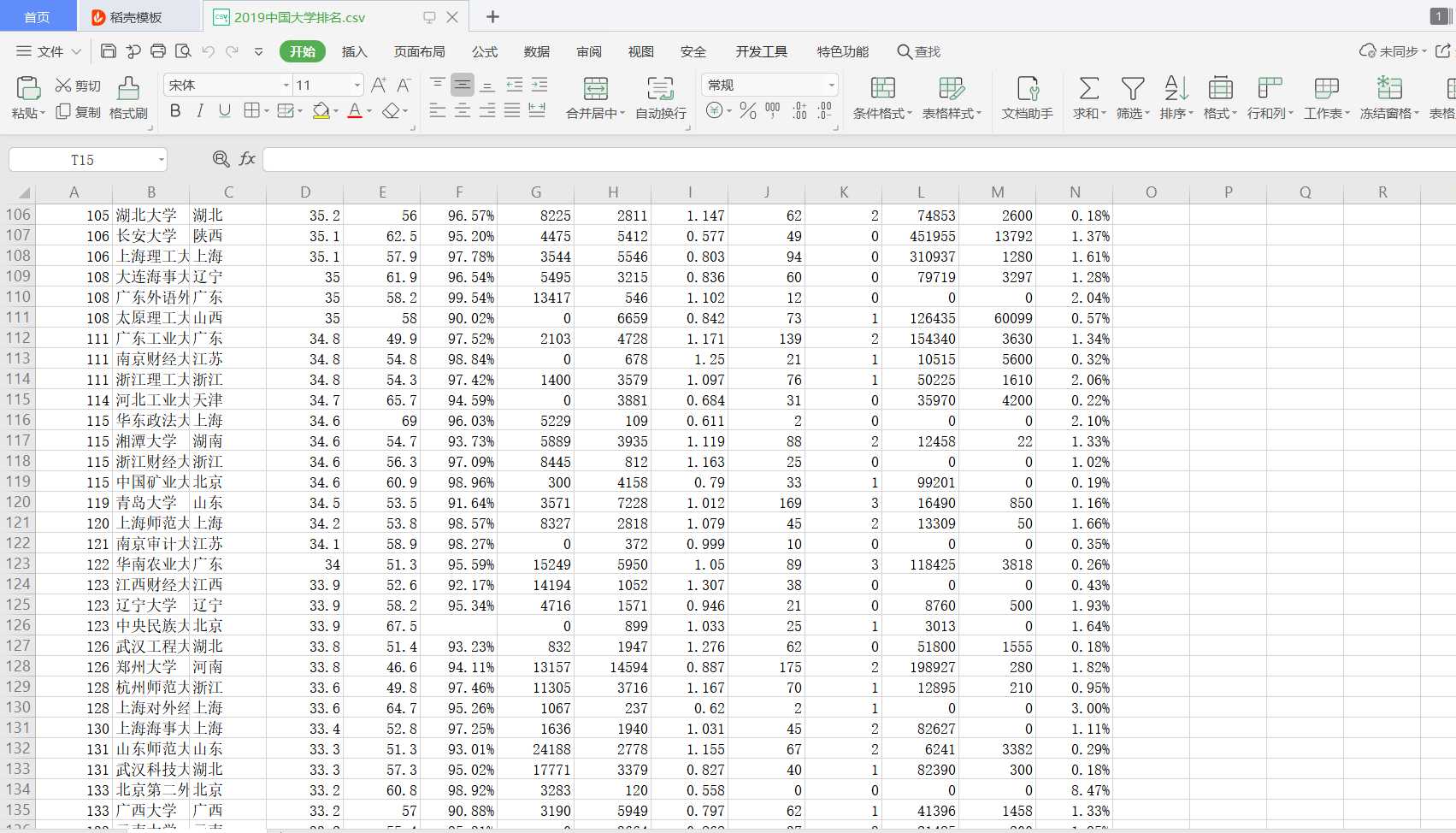The image size is (1456, 833).
Task: Open Print Preview icon
Action: 183,51
